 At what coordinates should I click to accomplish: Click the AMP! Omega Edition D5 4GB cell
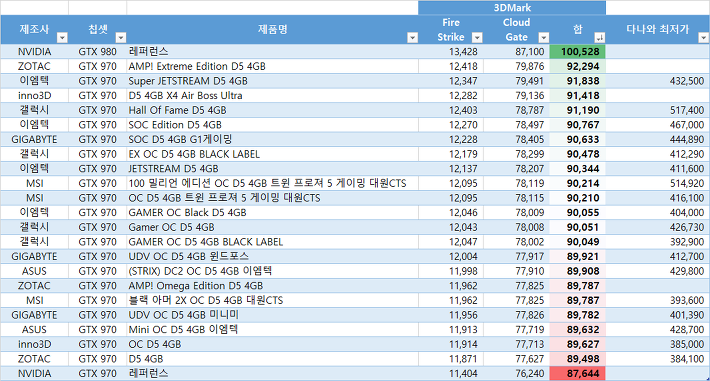[273, 286]
